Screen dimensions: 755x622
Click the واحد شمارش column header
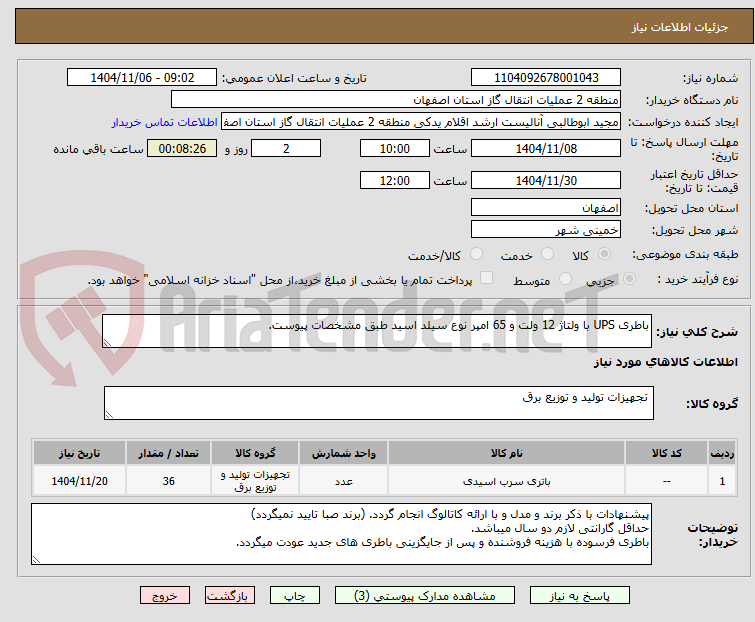(x=343, y=453)
